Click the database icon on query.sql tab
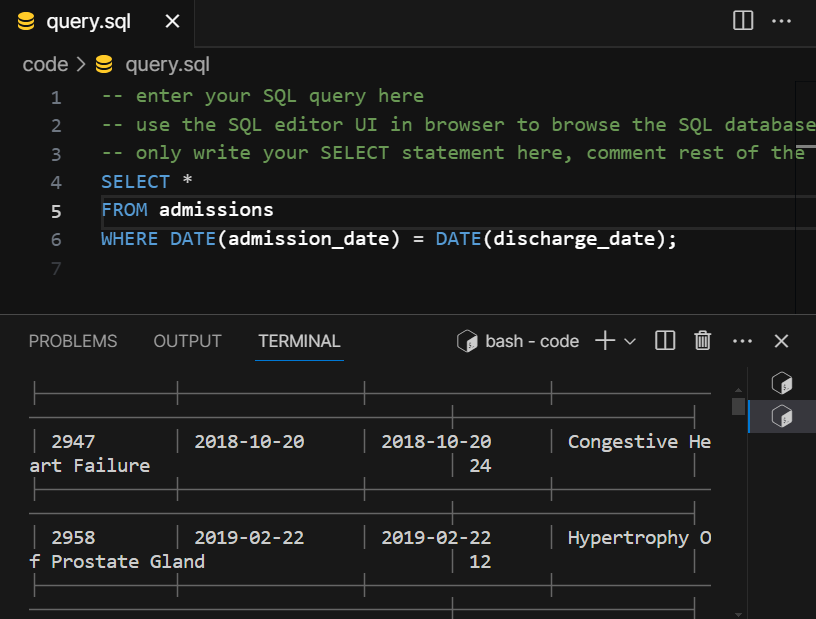 click(26, 21)
